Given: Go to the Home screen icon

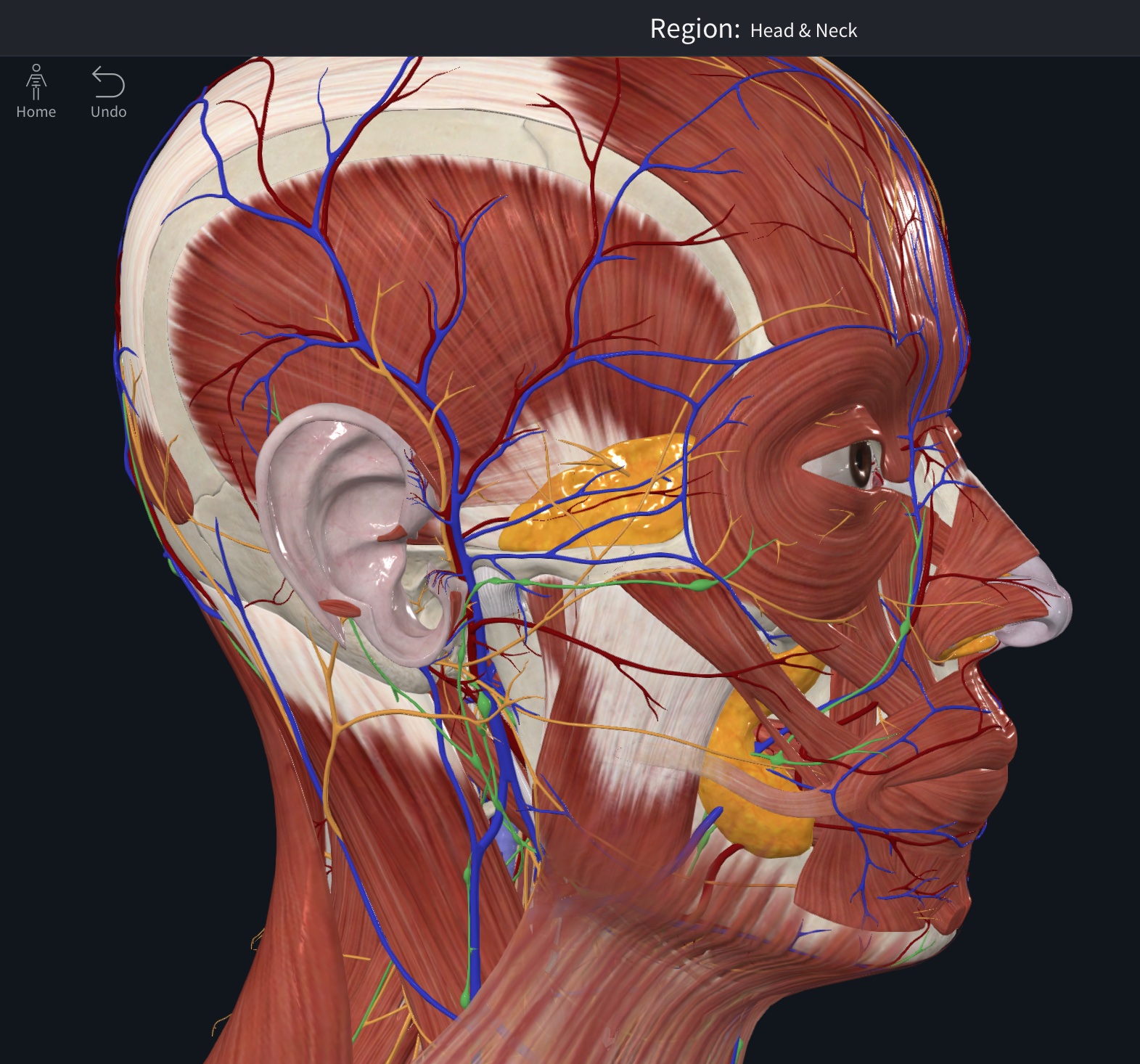Looking at the screenshot, I should (36, 91).
